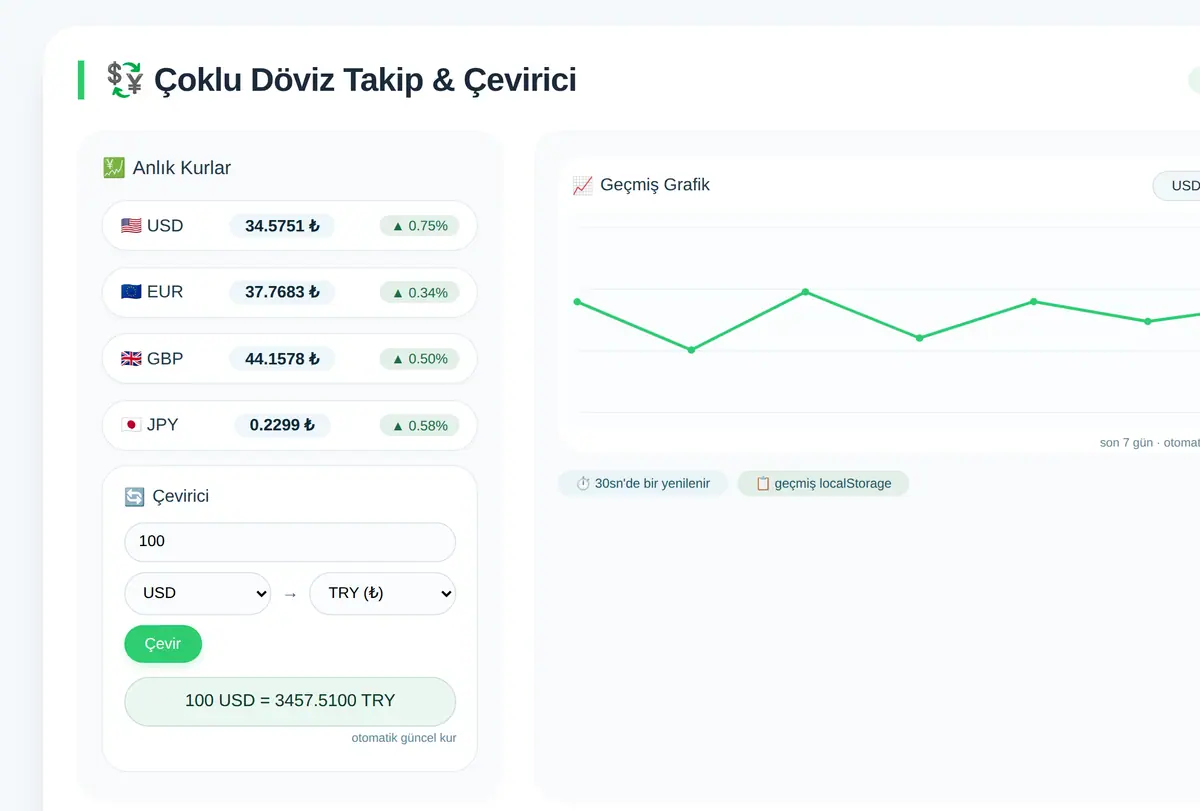Screen dimensions: 1200x811
Task: Click the JPY currency label in rates list
Action: click(163, 425)
